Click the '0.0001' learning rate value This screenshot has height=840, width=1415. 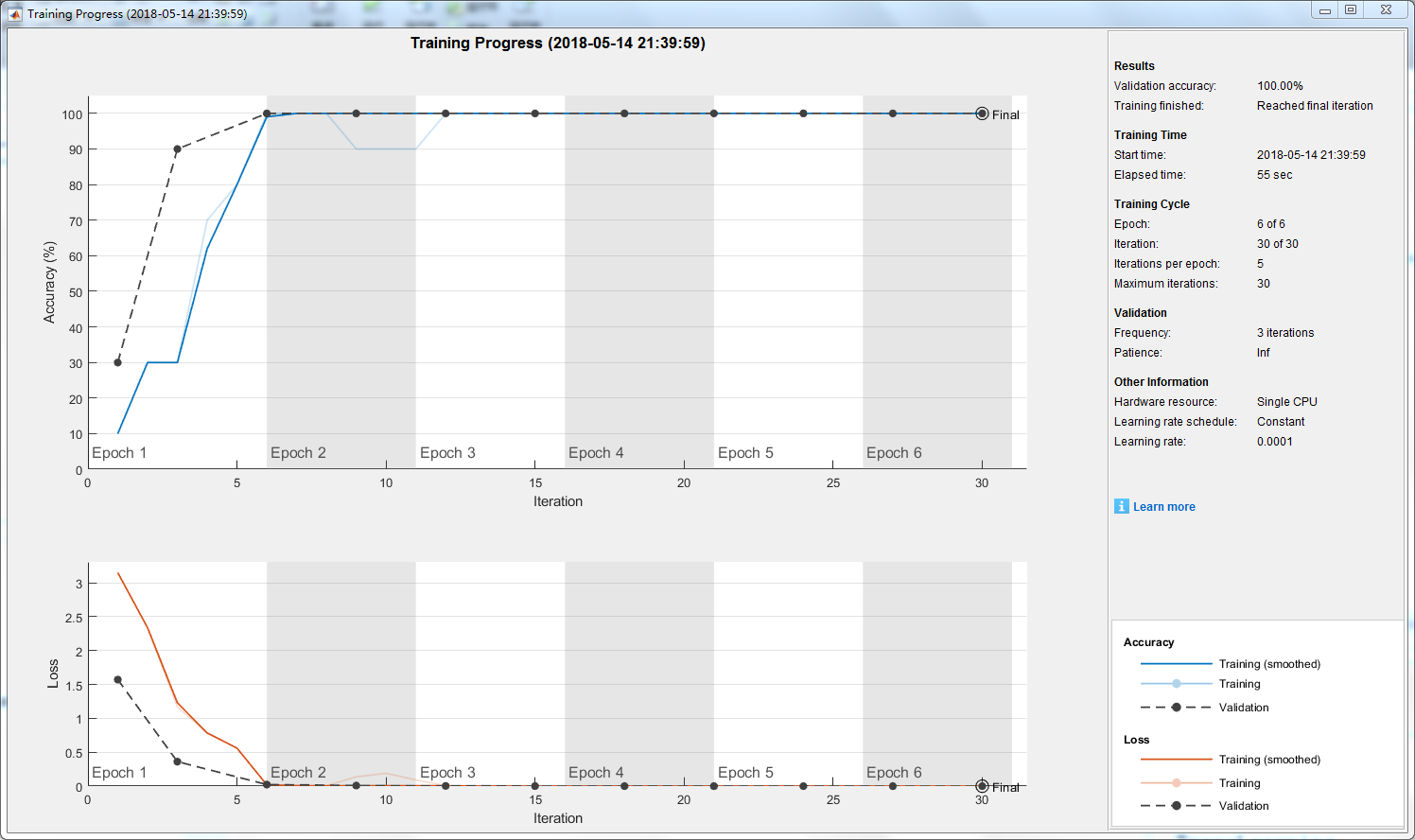[x=1275, y=442]
